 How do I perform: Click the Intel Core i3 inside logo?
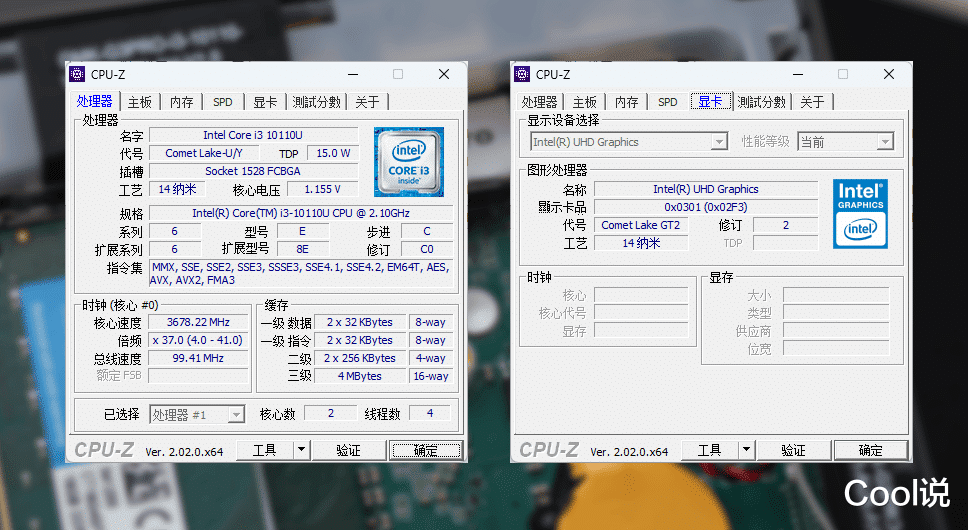(409, 162)
